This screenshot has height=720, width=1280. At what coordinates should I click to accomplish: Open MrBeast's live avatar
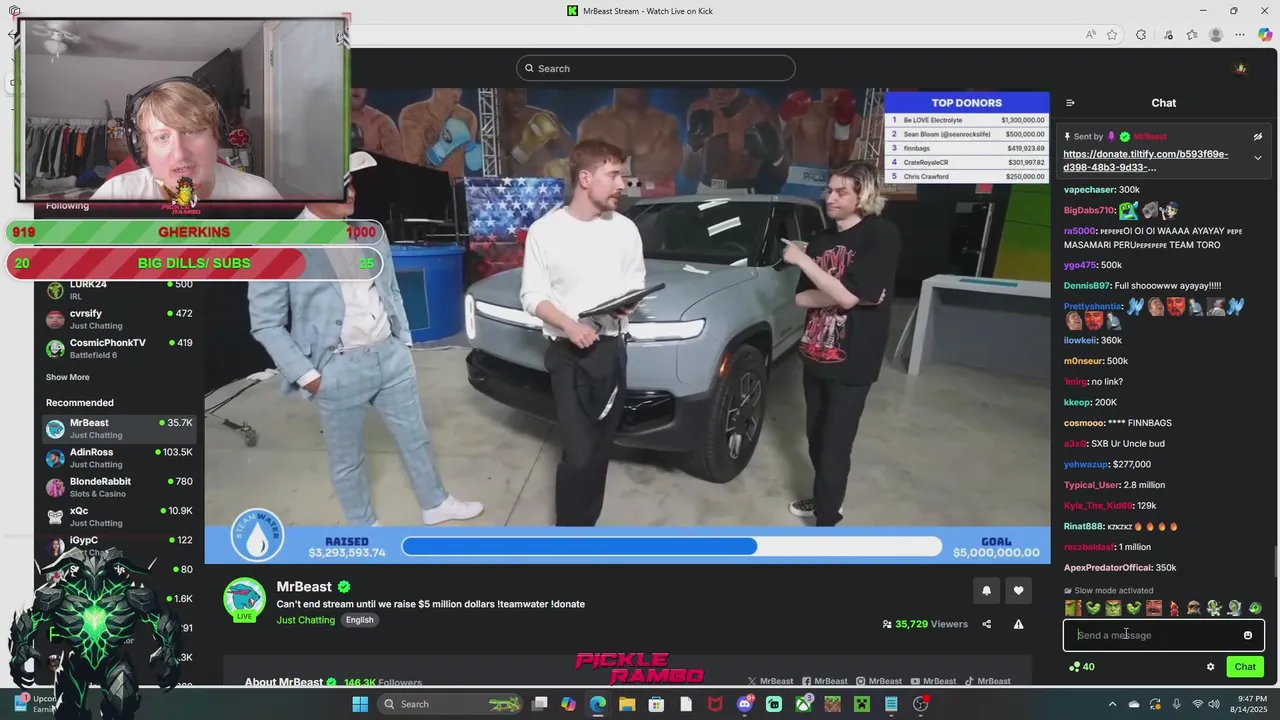pyautogui.click(x=244, y=600)
